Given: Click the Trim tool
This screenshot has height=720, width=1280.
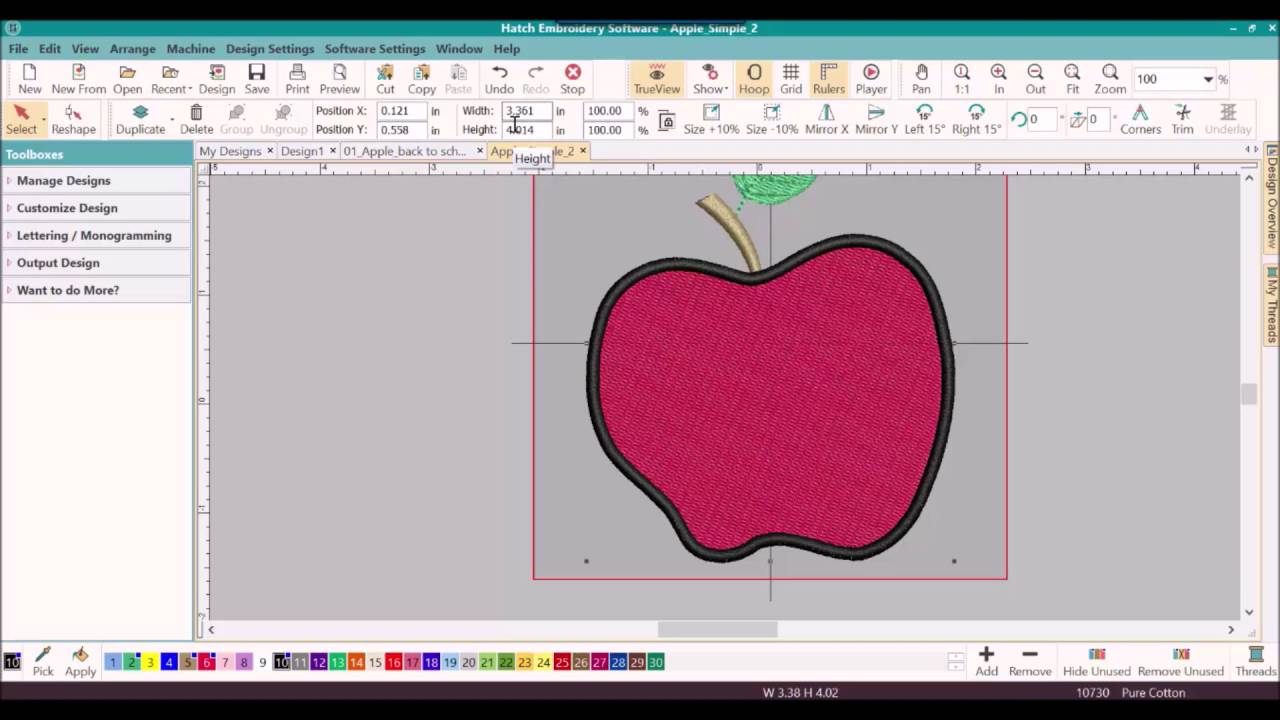Looking at the screenshot, I should [1182, 119].
